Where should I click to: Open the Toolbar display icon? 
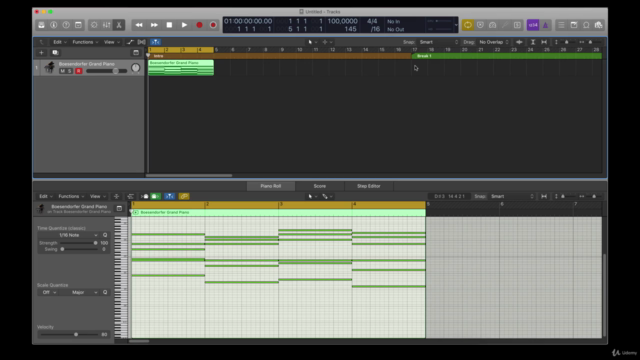(78, 25)
